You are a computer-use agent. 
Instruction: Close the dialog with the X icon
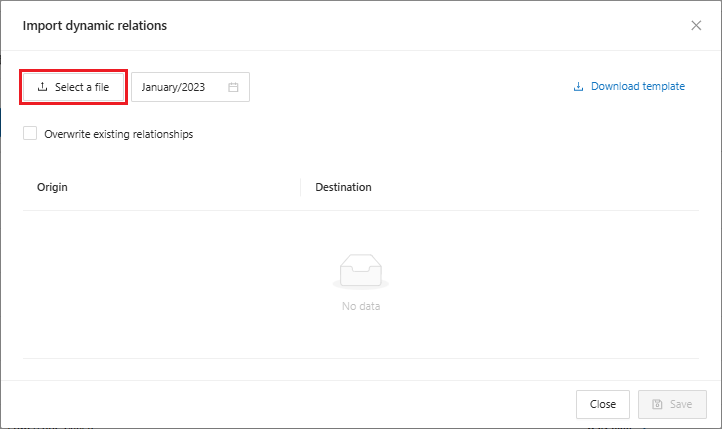click(x=696, y=25)
